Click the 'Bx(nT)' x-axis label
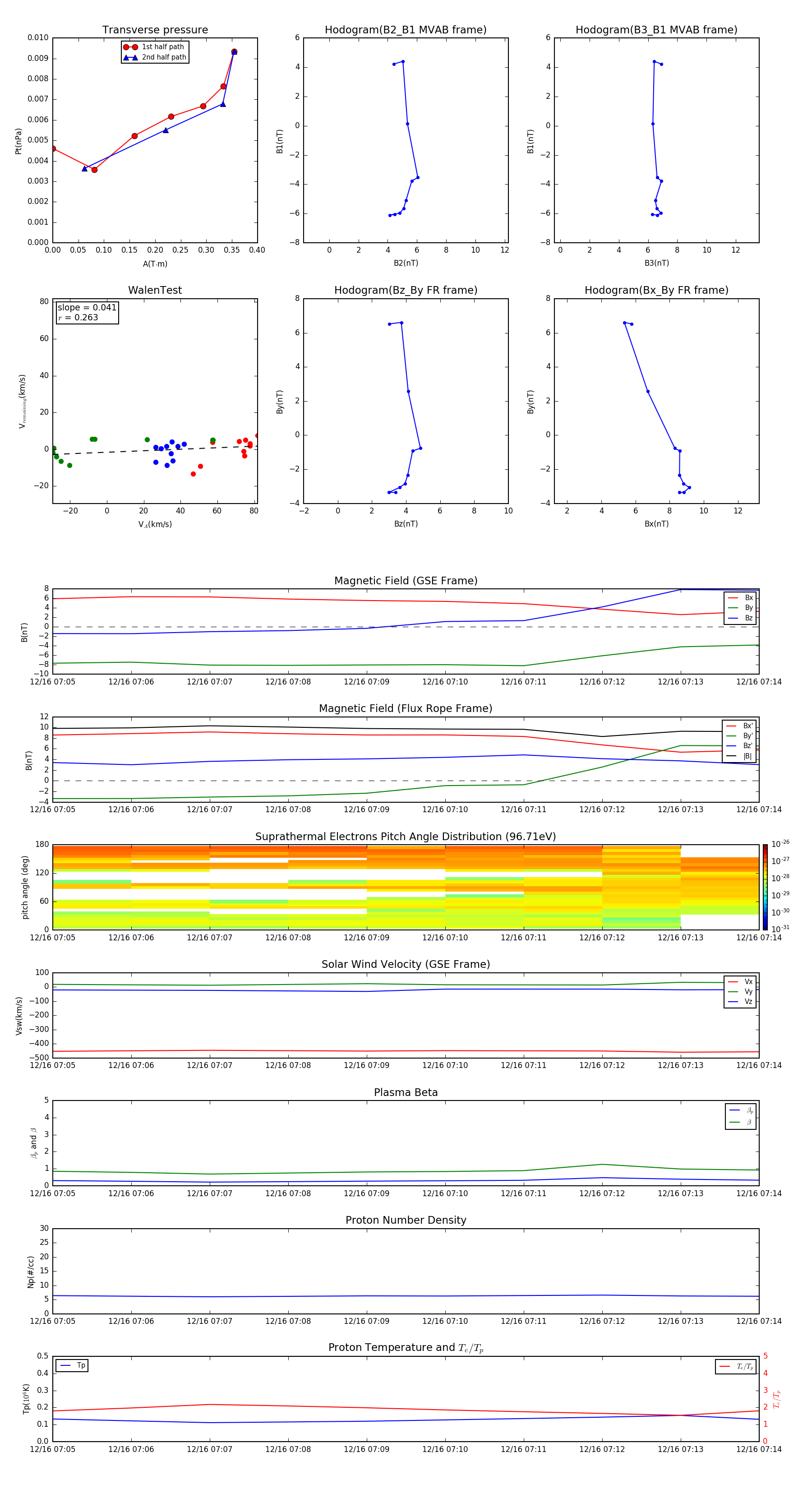This screenshot has height=1489, width=812. click(656, 524)
